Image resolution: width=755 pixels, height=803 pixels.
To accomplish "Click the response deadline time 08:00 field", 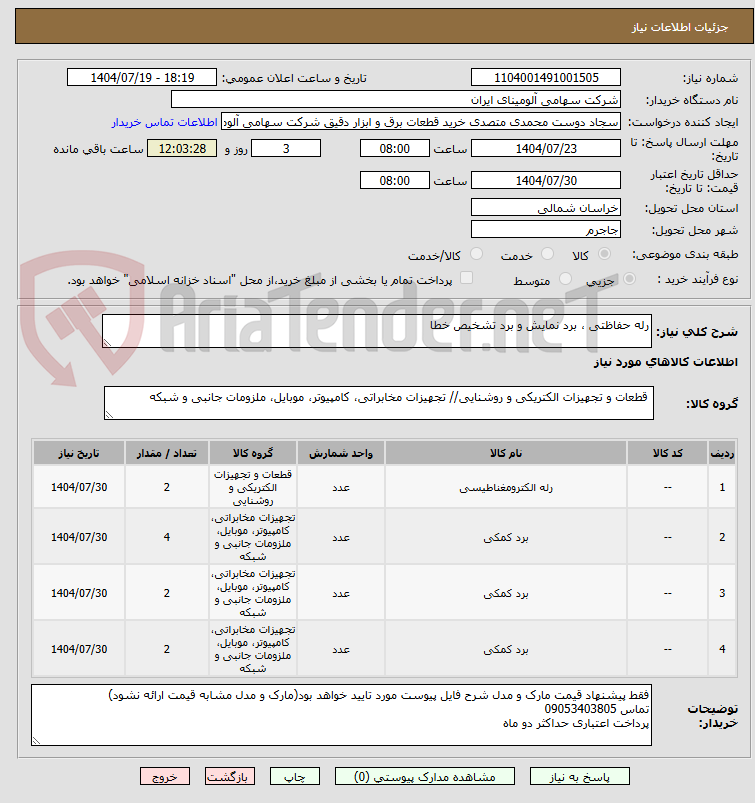I will pos(394,149).
